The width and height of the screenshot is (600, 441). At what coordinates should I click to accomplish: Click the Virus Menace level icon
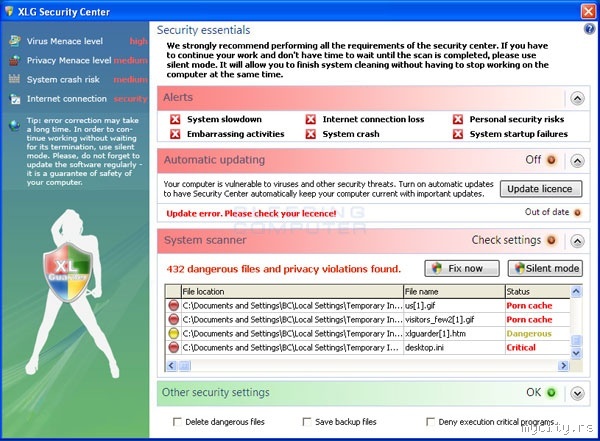pyautogui.click(x=15, y=41)
